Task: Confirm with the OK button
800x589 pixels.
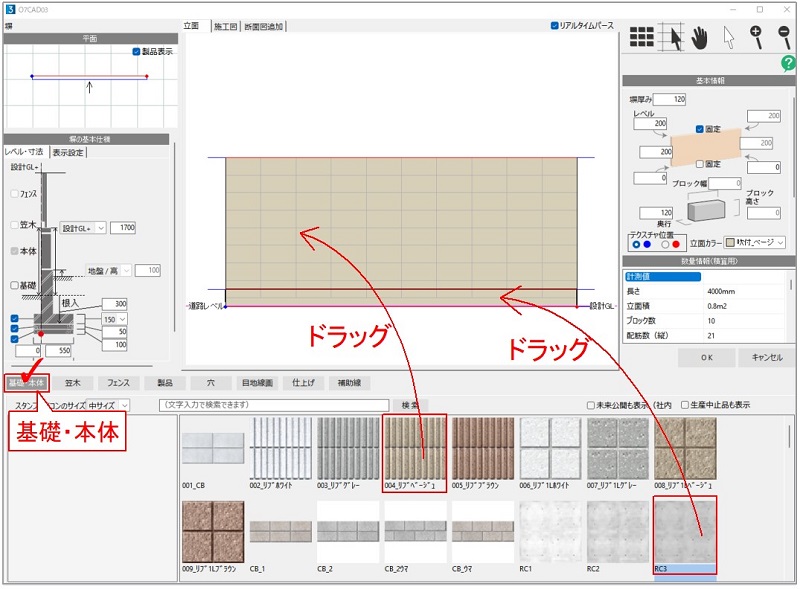Action: pos(707,358)
